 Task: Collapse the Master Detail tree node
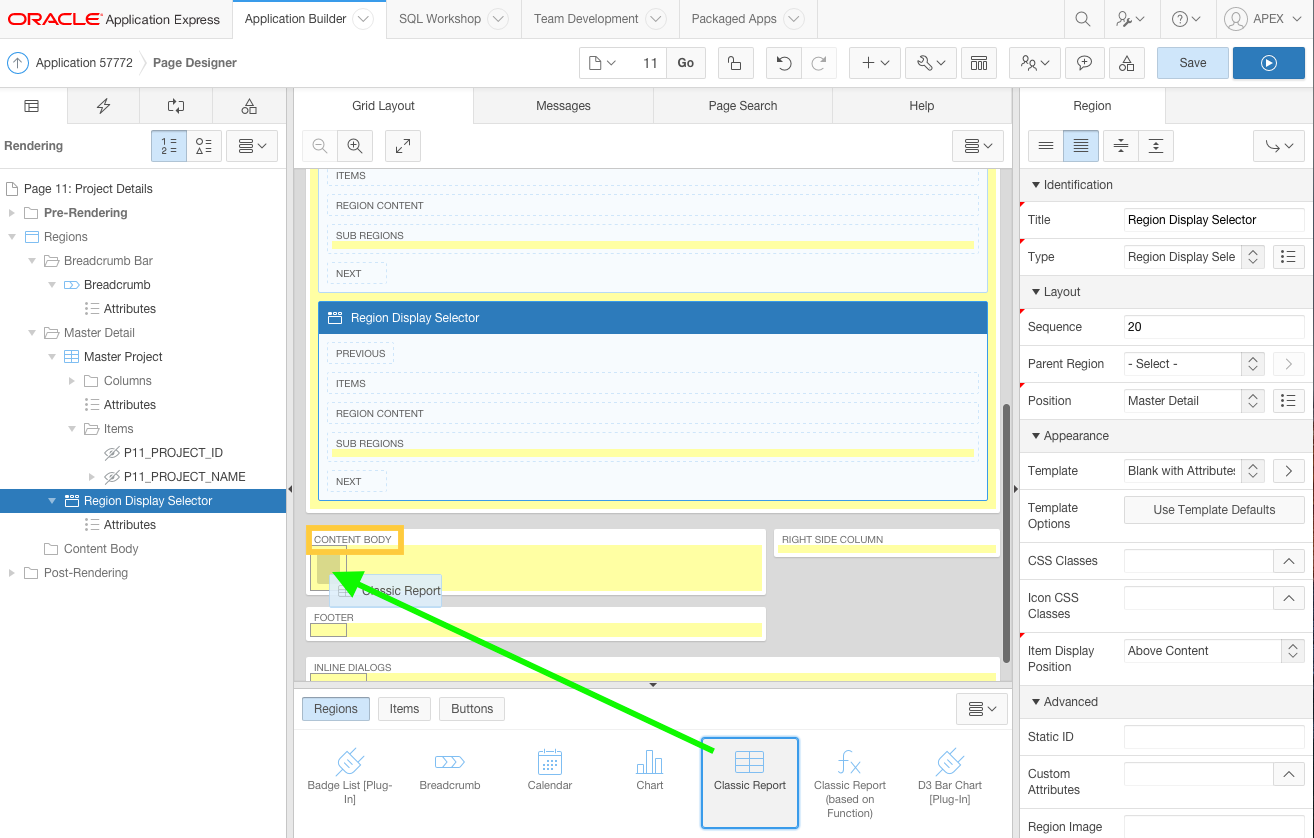point(32,333)
